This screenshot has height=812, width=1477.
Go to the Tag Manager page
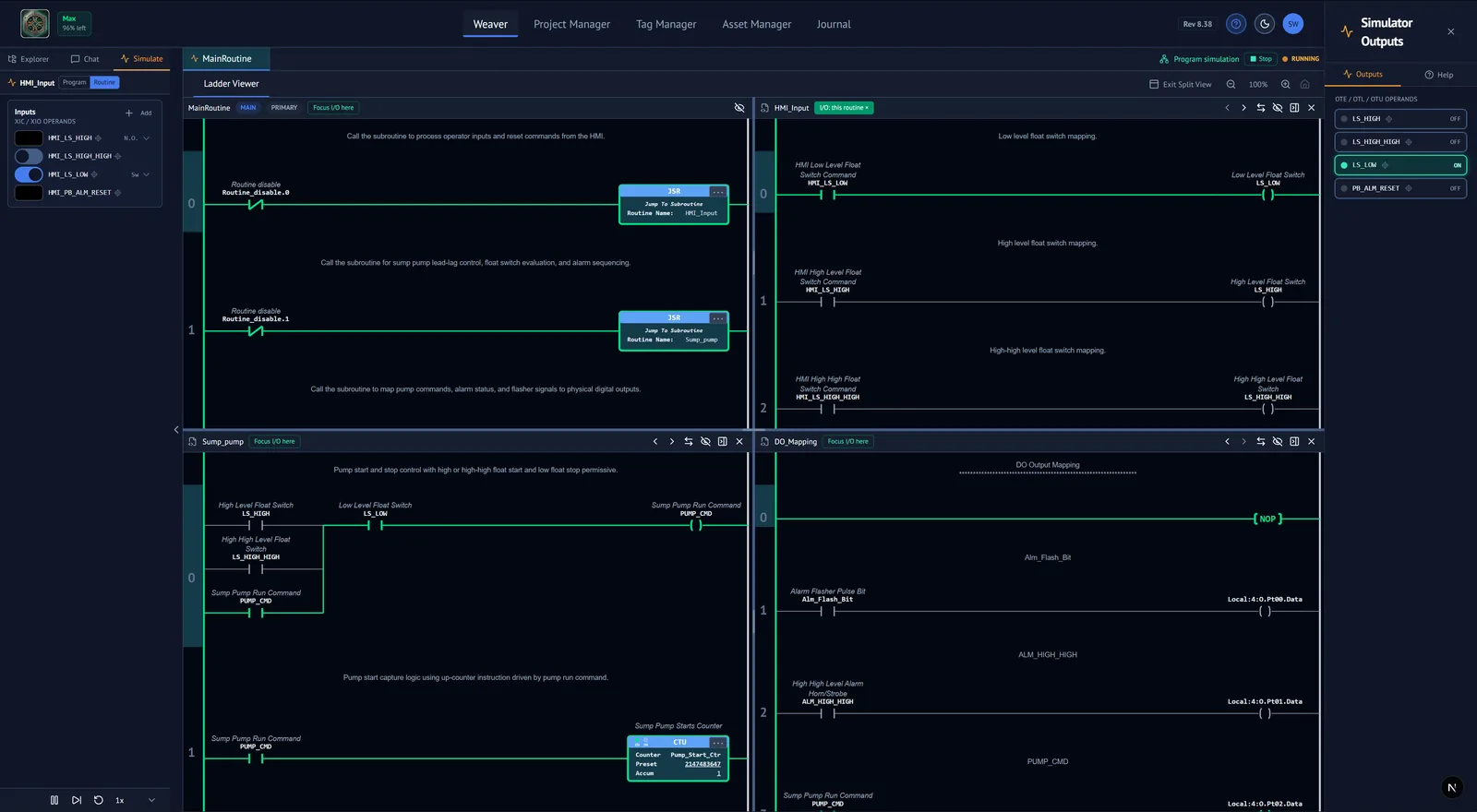pos(666,24)
